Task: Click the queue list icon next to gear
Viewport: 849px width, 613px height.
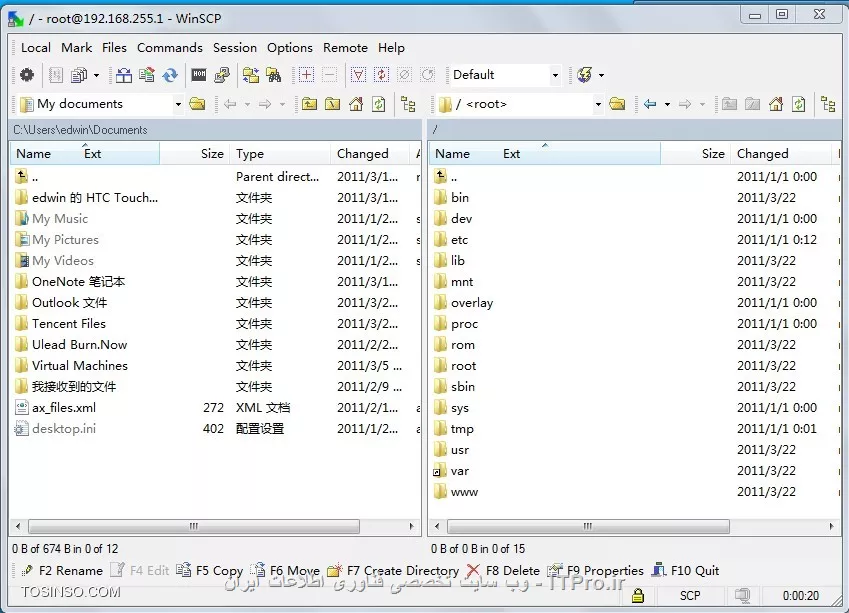Action: tap(56, 75)
